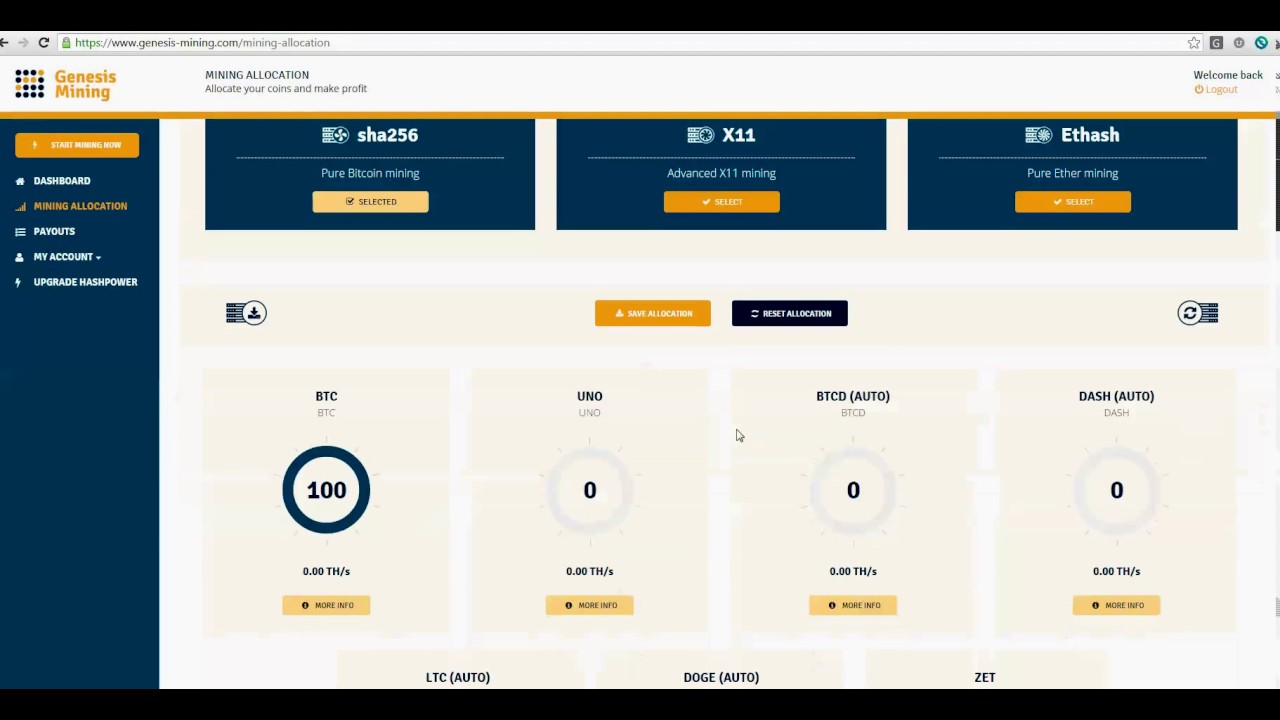Click the LTC (AUTO) coin heading
The width and height of the screenshot is (1280, 720).
click(x=458, y=677)
